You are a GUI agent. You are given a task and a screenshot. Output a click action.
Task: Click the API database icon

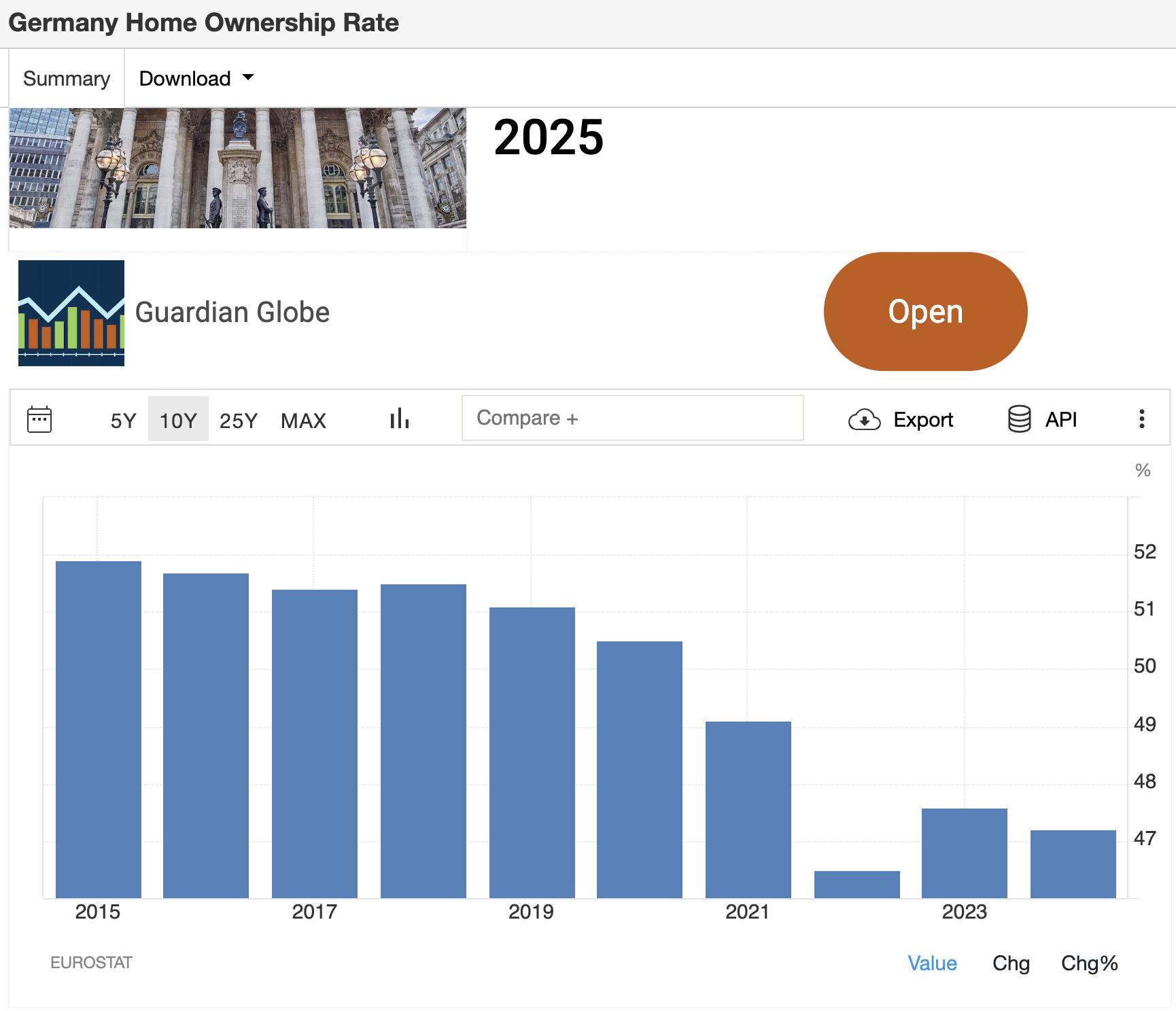click(1019, 419)
